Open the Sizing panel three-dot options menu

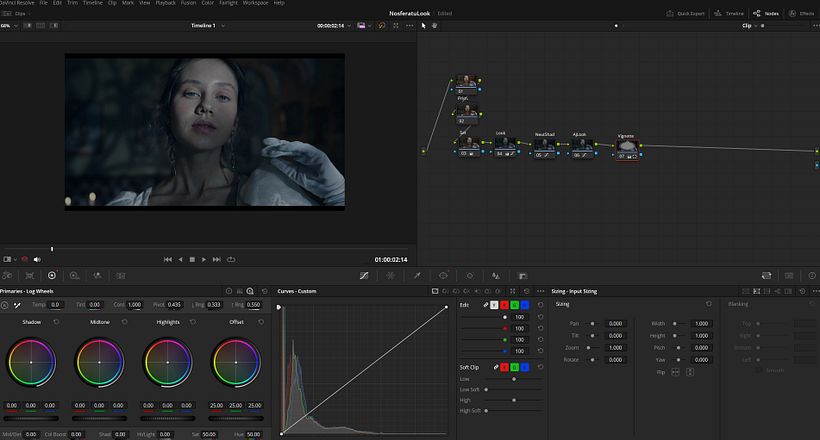pos(815,291)
